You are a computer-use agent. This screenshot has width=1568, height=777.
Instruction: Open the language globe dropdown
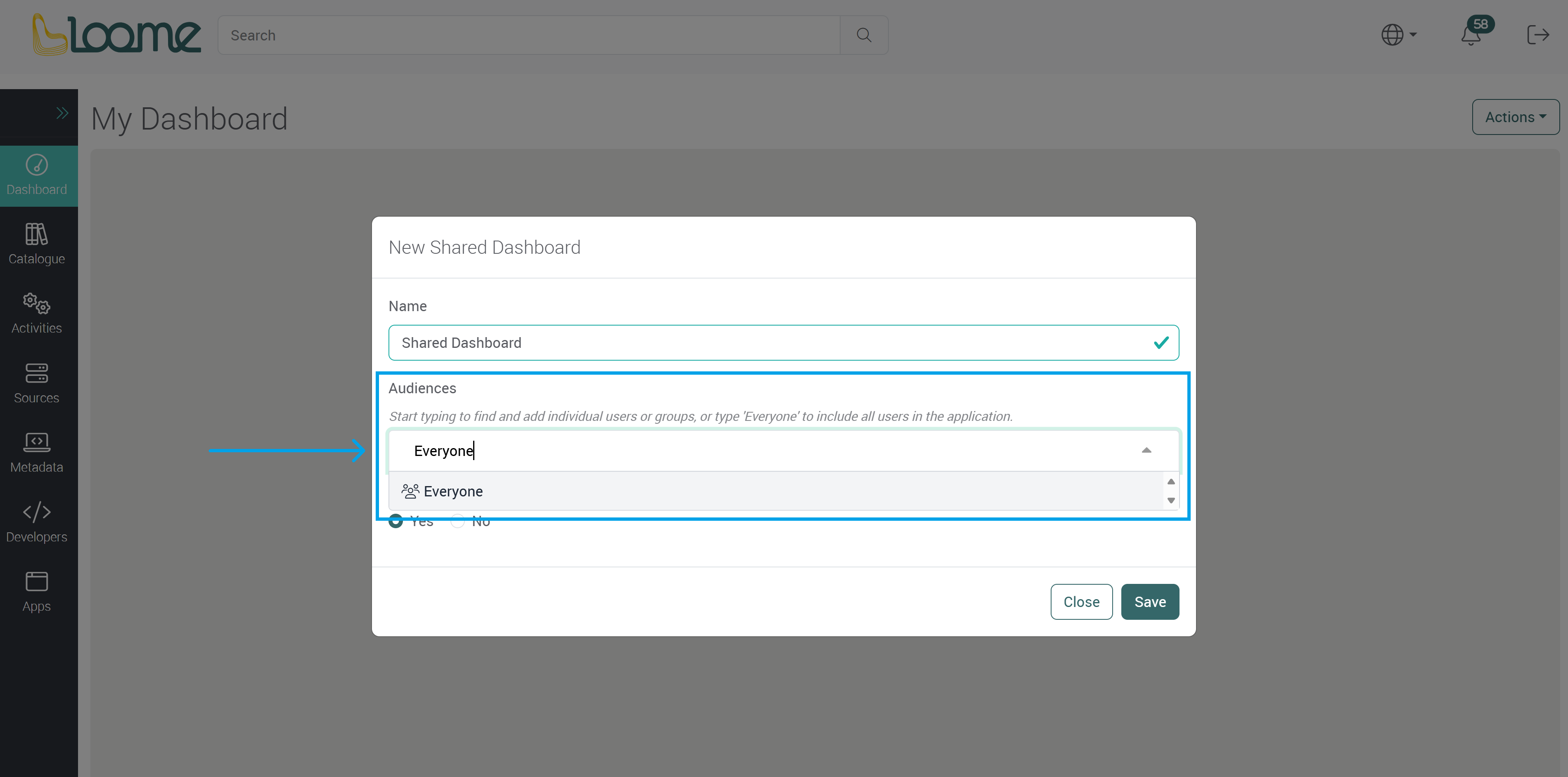tap(1397, 35)
